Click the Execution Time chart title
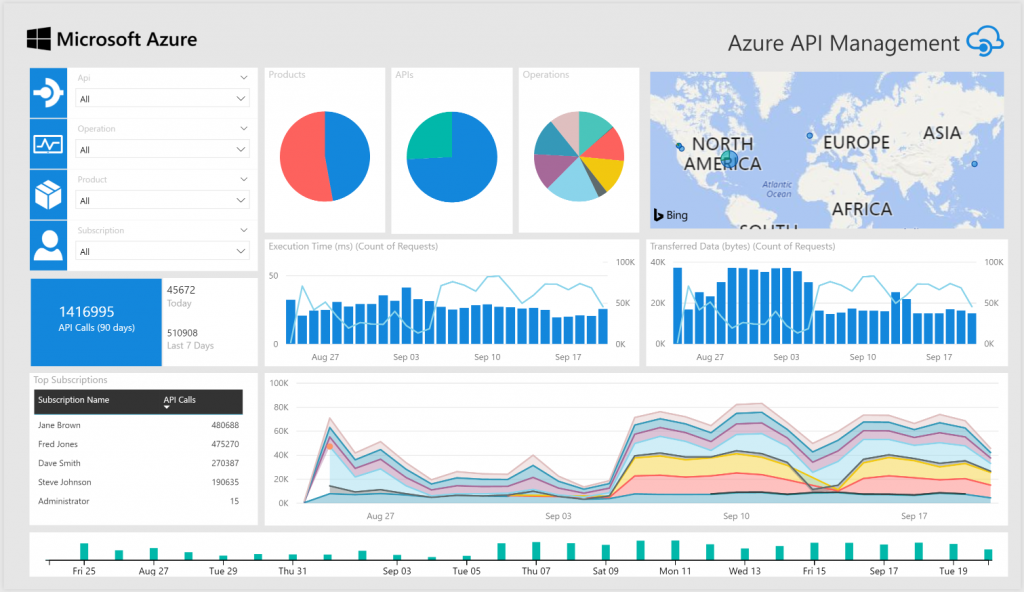 click(353, 246)
